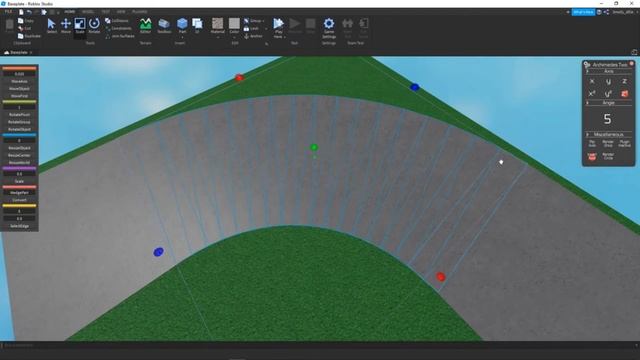Collapse the Angle section
The height and width of the screenshot is (360, 640).
pyautogui.click(x=588, y=102)
